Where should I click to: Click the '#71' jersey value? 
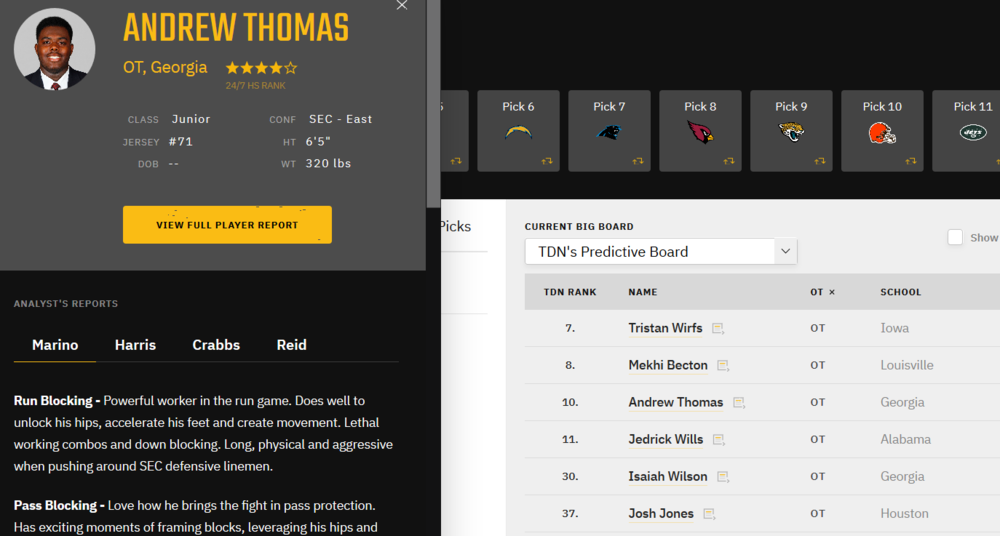(x=180, y=142)
